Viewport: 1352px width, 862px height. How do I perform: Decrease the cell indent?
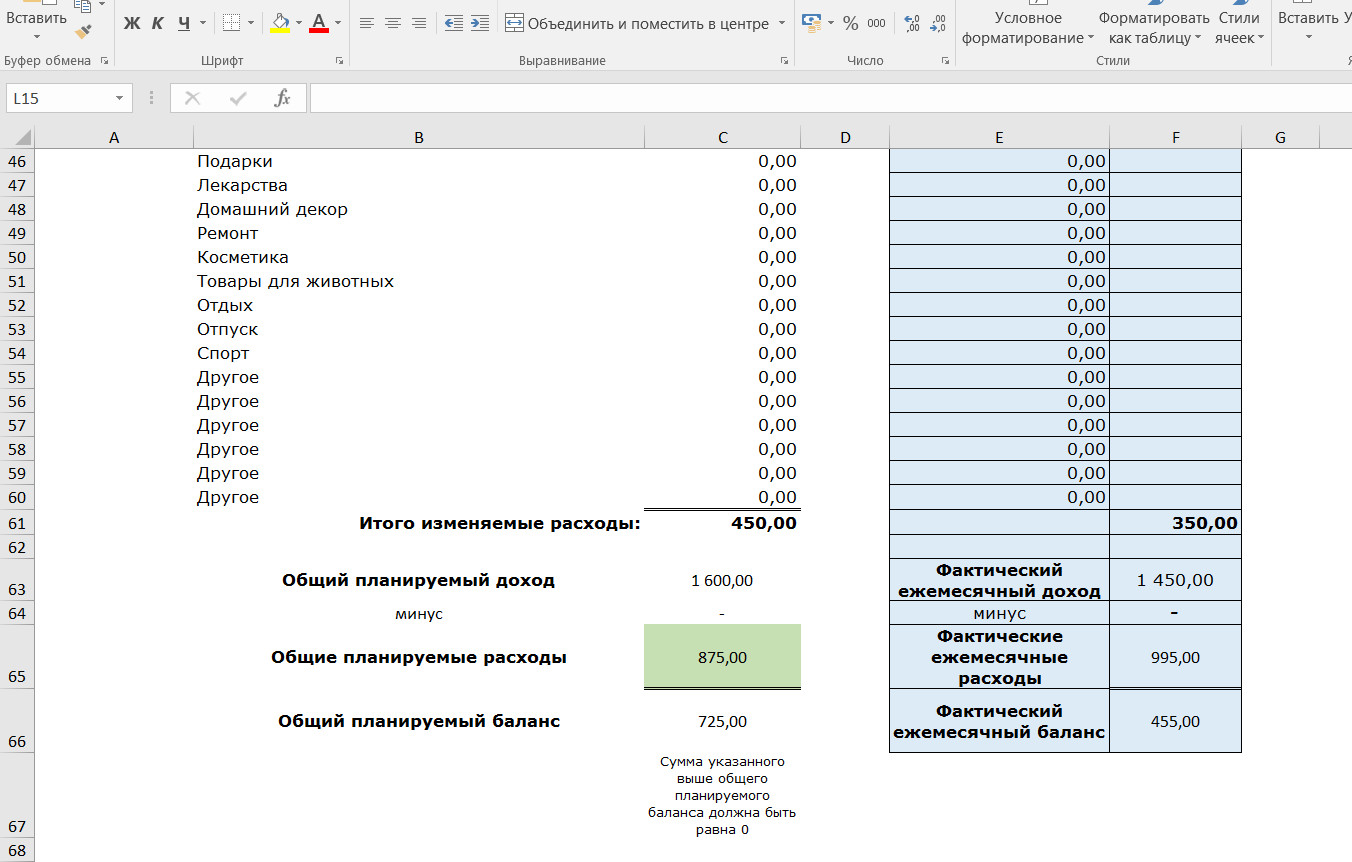(x=454, y=23)
